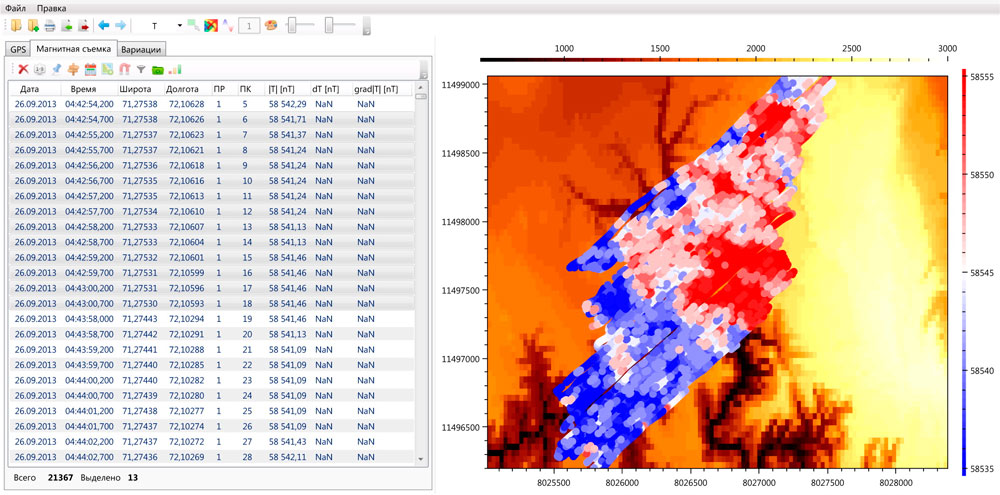Click the first slider in the toolbar
1000x495 pixels.
click(293, 25)
